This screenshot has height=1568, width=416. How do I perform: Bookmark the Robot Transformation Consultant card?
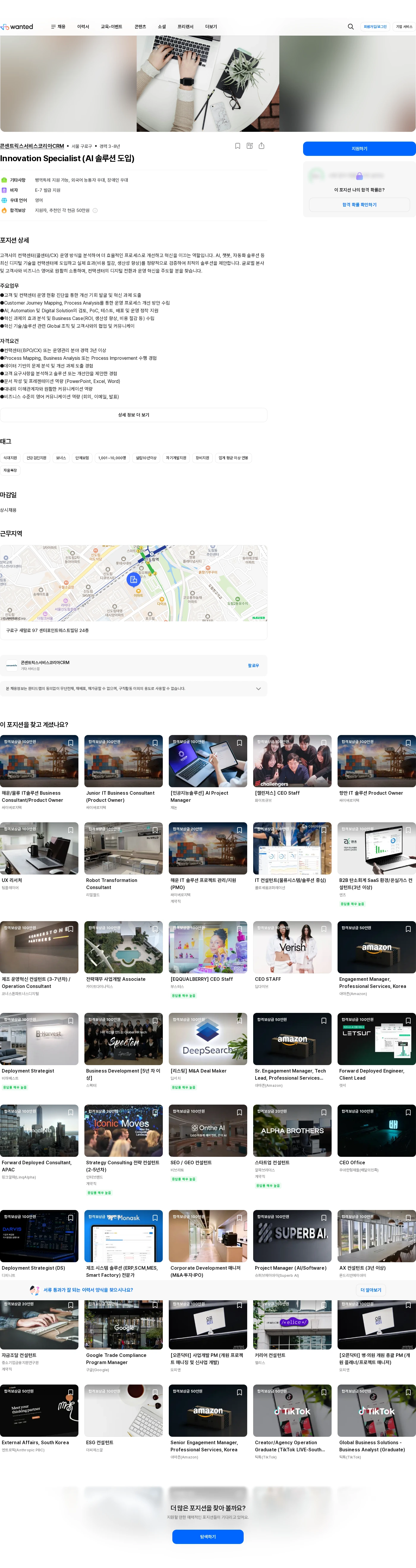tap(155, 830)
